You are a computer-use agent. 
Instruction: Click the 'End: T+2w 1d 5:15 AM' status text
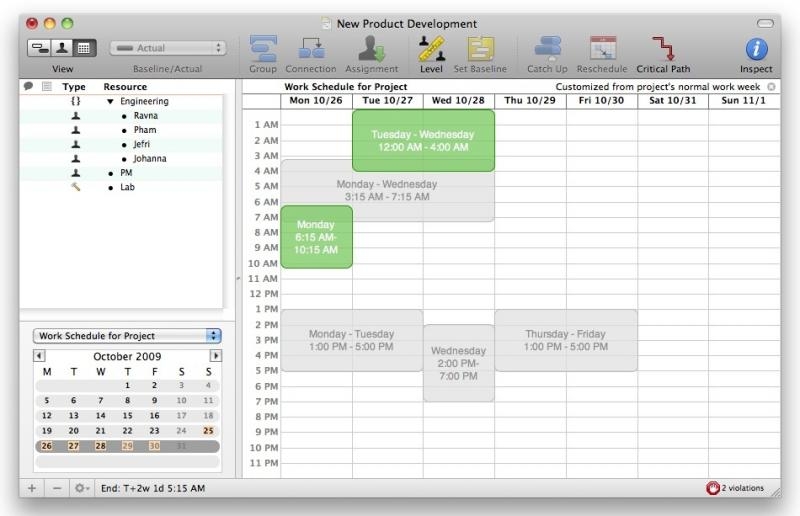coord(153,488)
